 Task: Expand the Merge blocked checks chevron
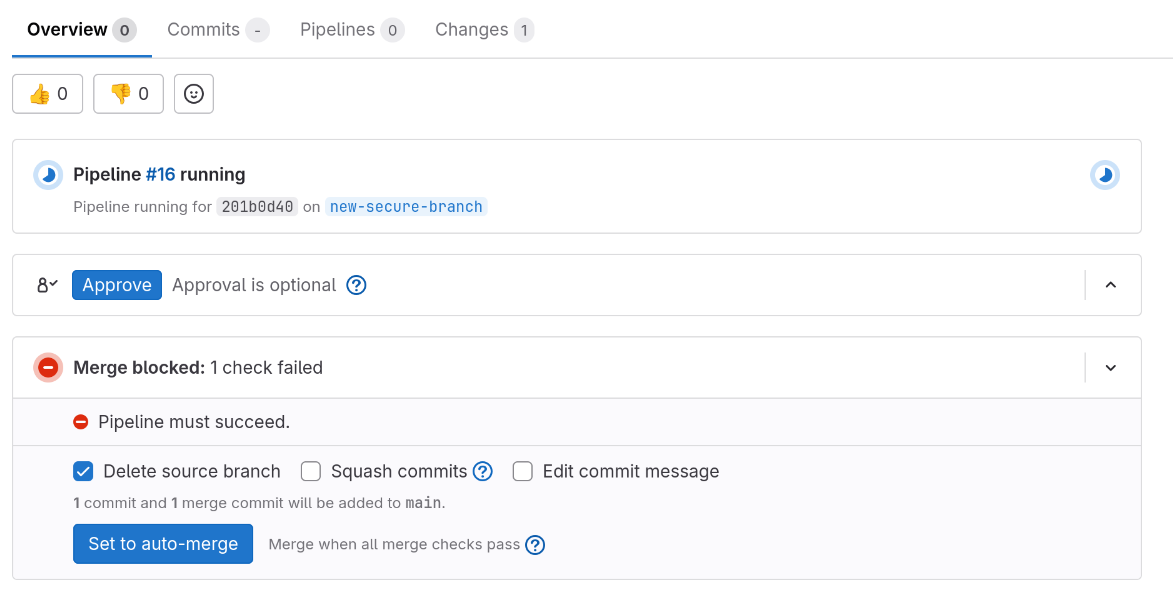1110,368
